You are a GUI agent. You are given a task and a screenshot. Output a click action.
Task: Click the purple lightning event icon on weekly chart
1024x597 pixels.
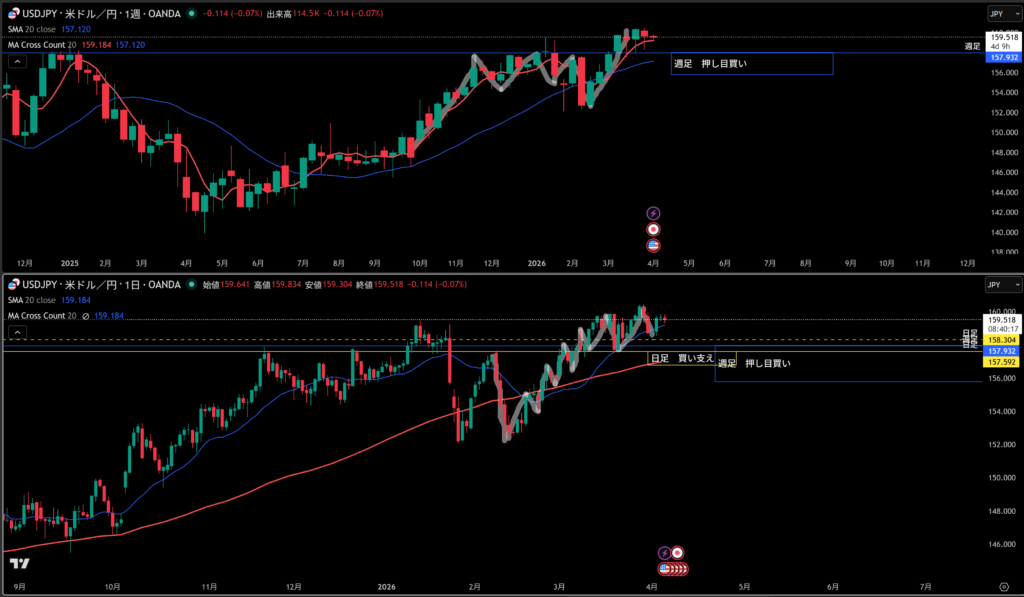coord(654,213)
